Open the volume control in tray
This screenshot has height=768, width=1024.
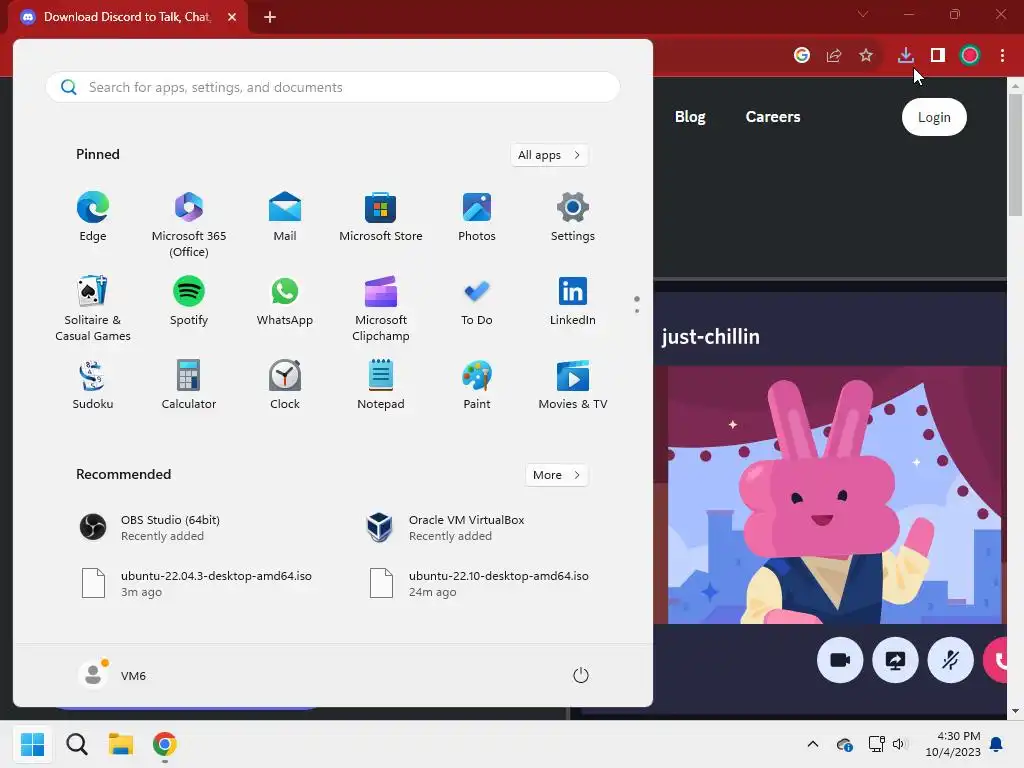[900, 744]
